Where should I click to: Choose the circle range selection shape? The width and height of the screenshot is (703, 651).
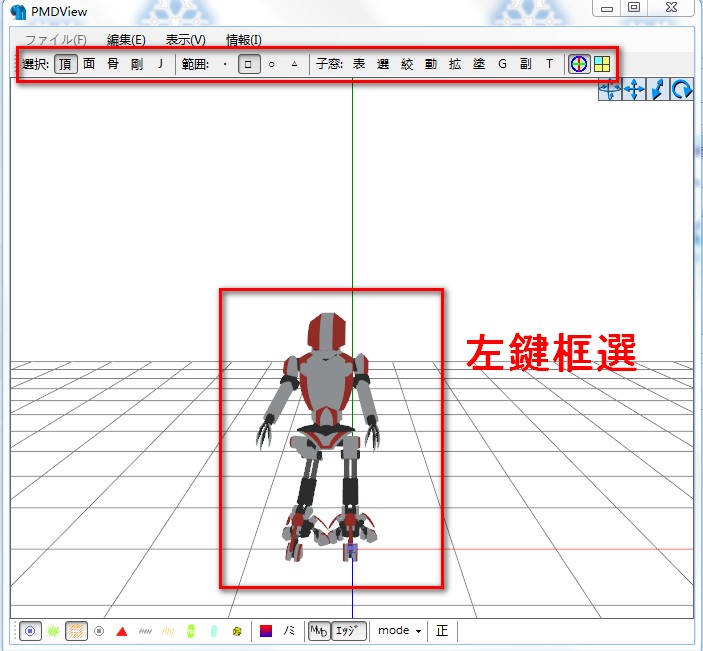click(x=272, y=64)
